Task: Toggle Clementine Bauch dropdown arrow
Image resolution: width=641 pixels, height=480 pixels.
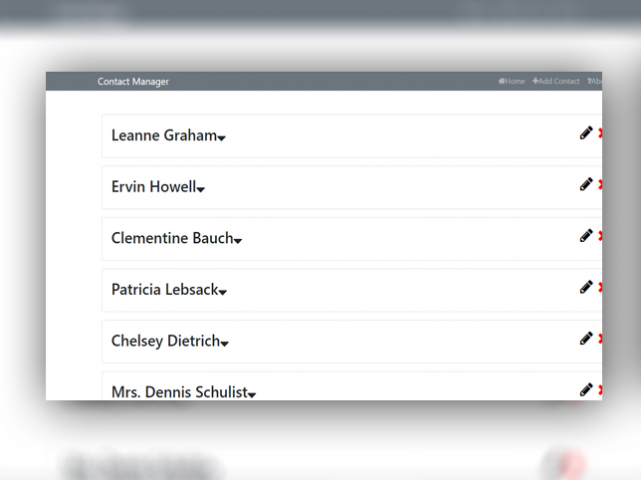Action: tap(238, 241)
